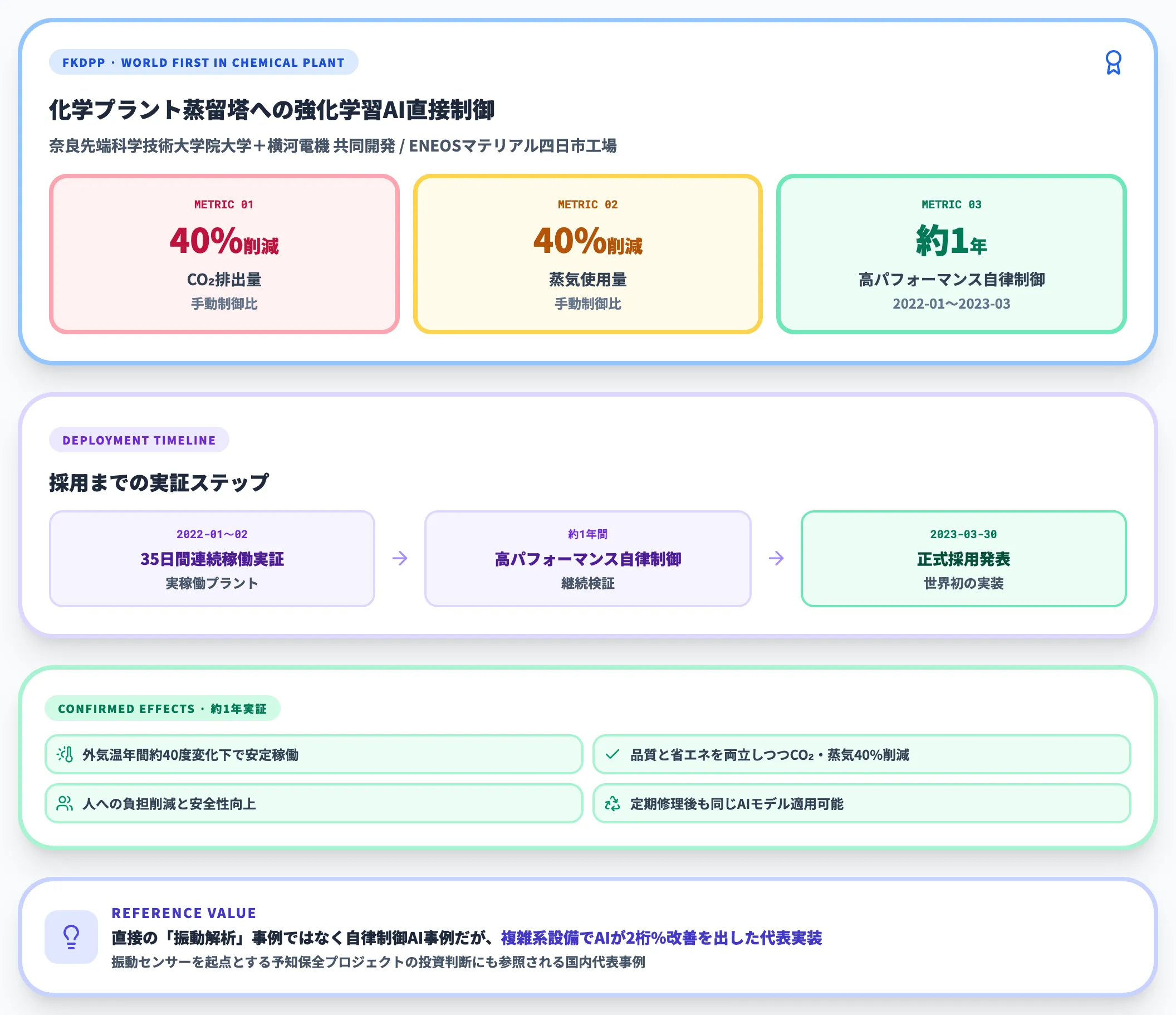Click the 定期修理後も同じAIモデル適用可能 row
1176x1015 pixels.
click(861, 803)
